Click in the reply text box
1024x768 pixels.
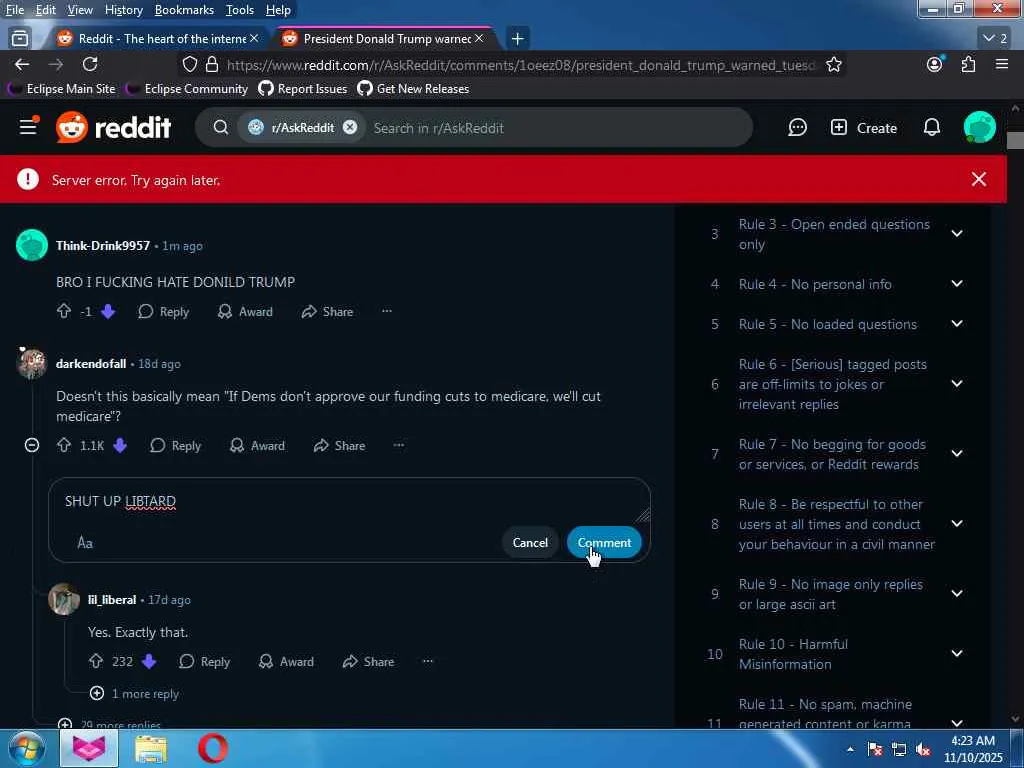point(349,502)
